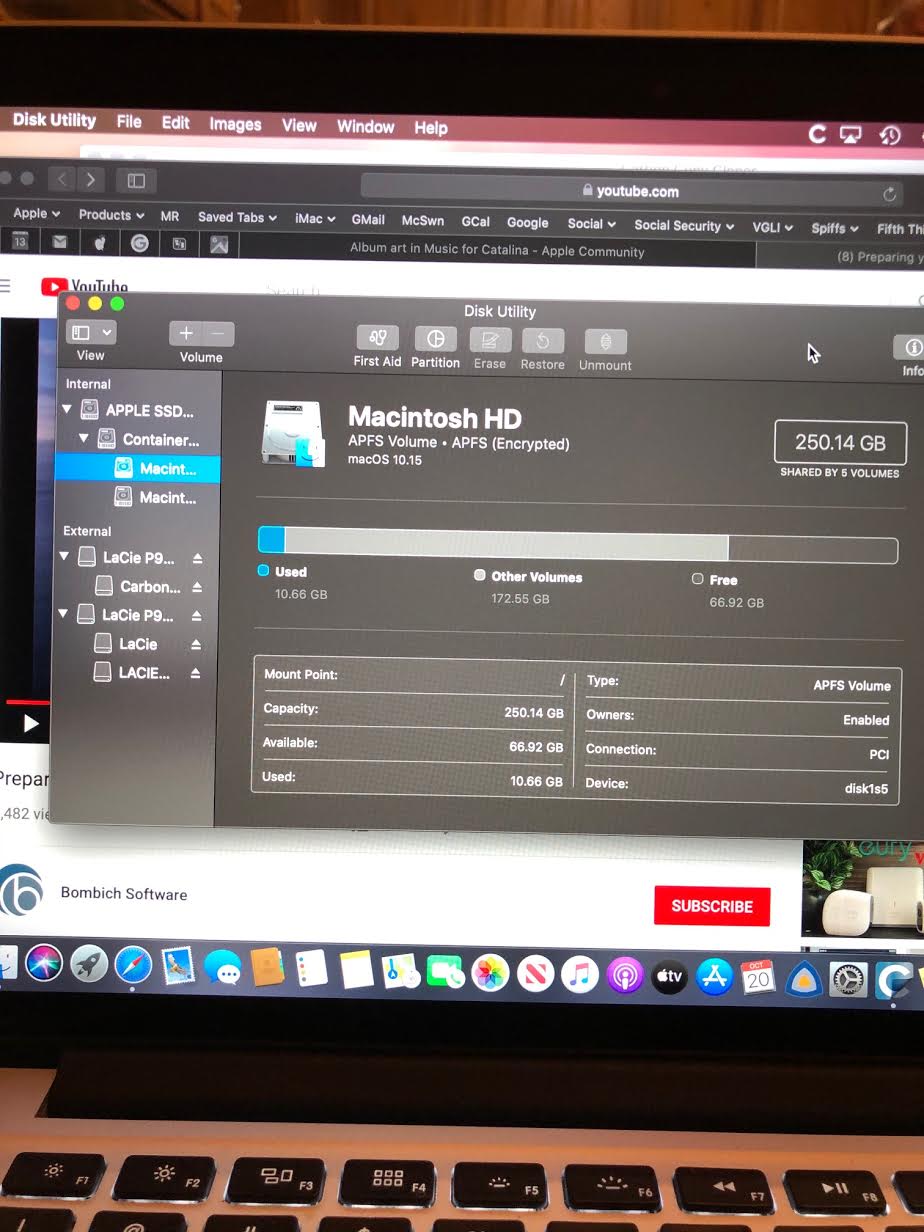Eject the LACIE... volume
The height and width of the screenshot is (1232, 924).
tap(196, 674)
